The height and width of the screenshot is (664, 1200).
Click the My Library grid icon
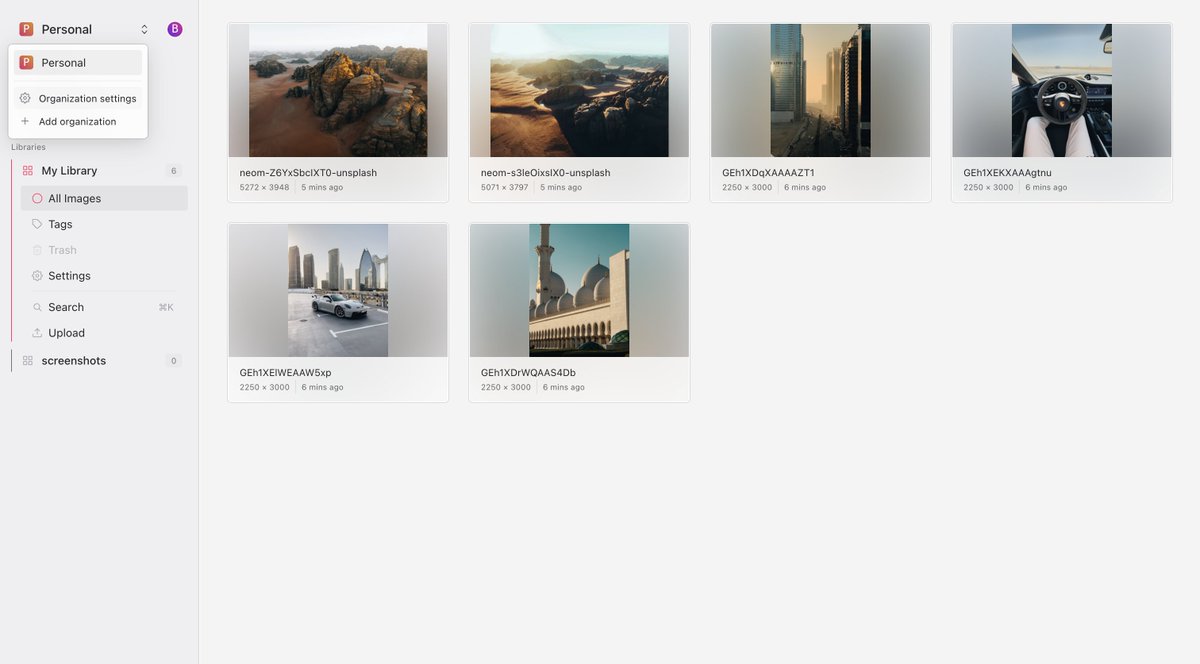click(x=28, y=171)
